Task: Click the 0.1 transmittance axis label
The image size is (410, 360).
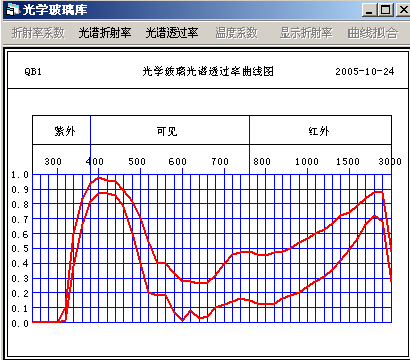Action: point(20,309)
